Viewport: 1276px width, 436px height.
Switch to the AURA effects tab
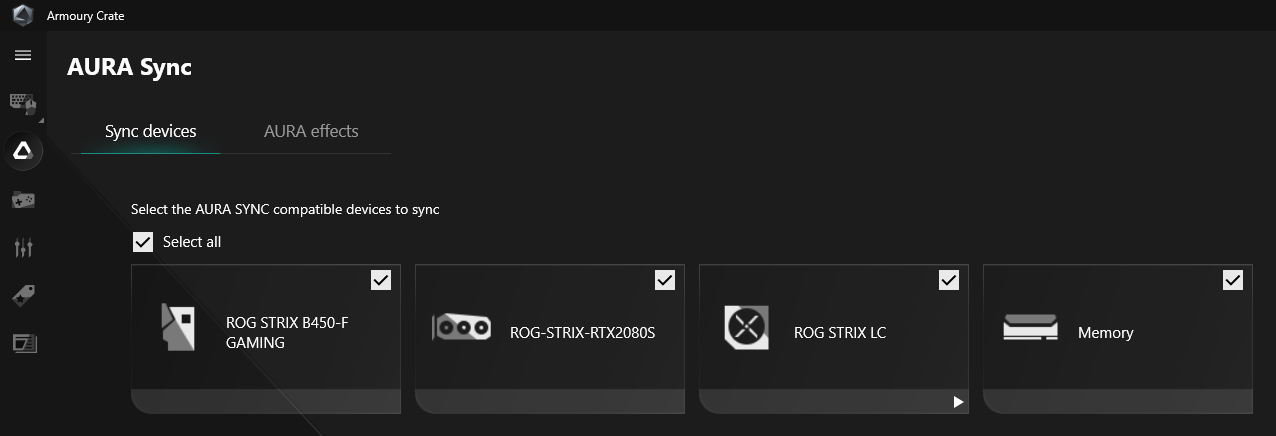[x=311, y=131]
